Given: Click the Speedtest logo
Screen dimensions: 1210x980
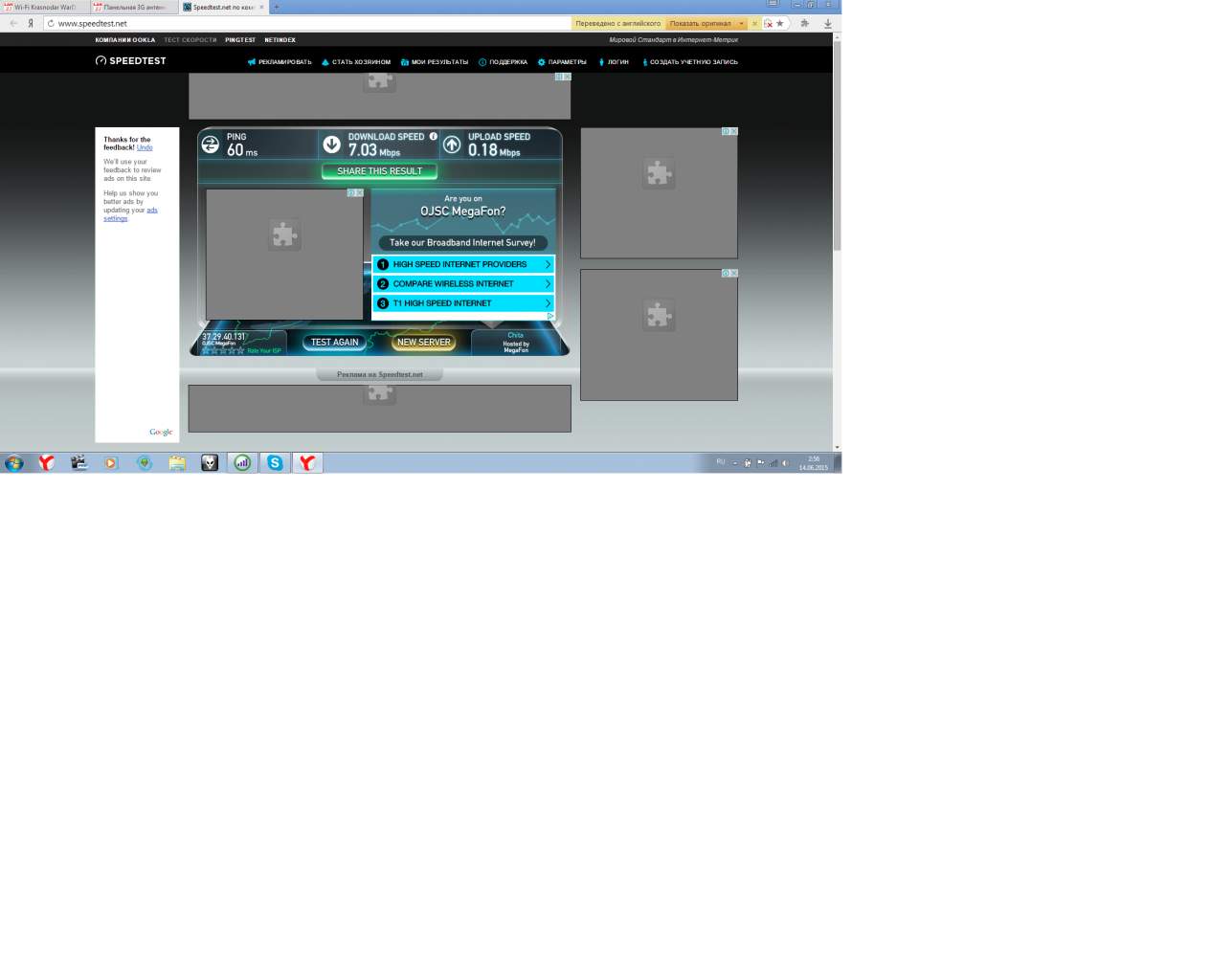Looking at the screenshot, I should [130, 60].
